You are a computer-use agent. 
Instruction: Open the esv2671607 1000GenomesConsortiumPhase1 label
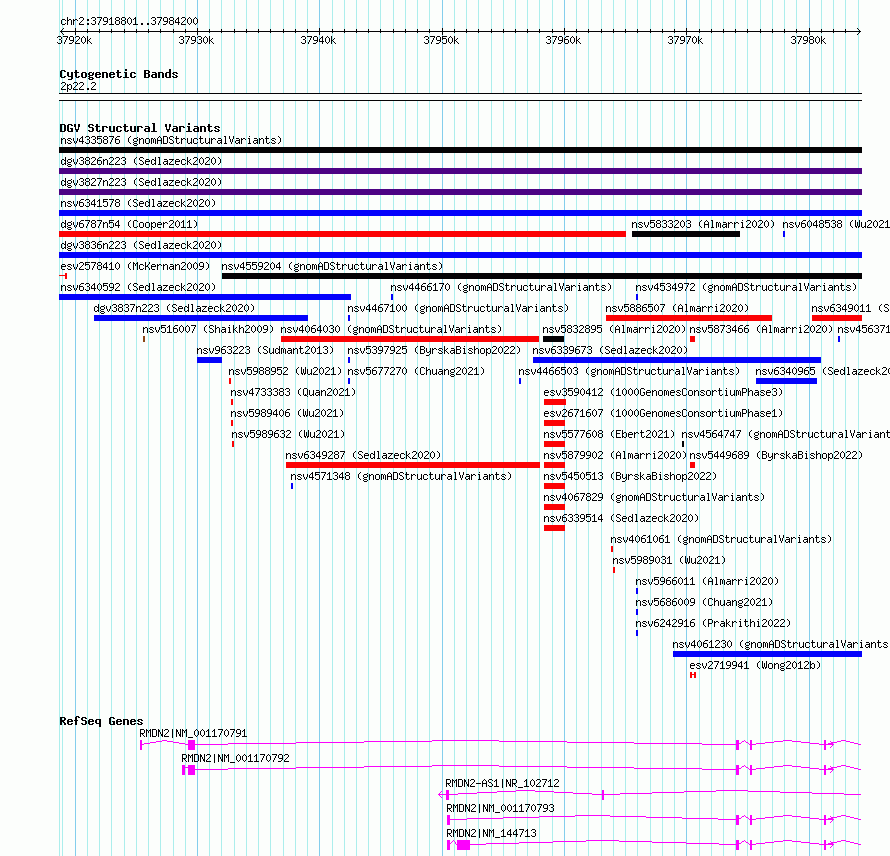pos(663,413)
